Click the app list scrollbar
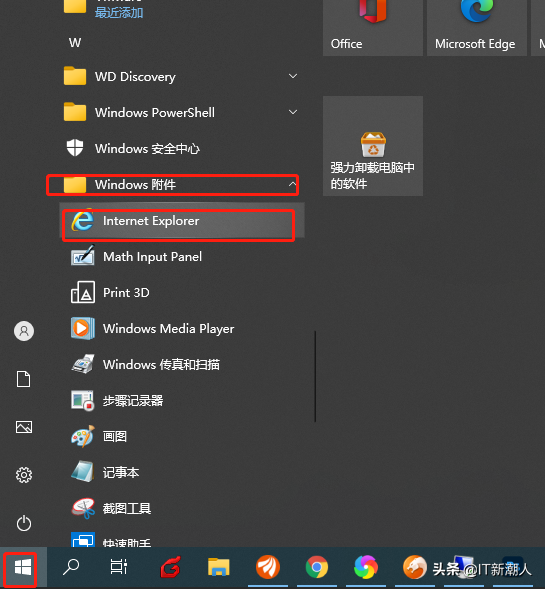The image size is (545, 589). (x=315, y=376)
